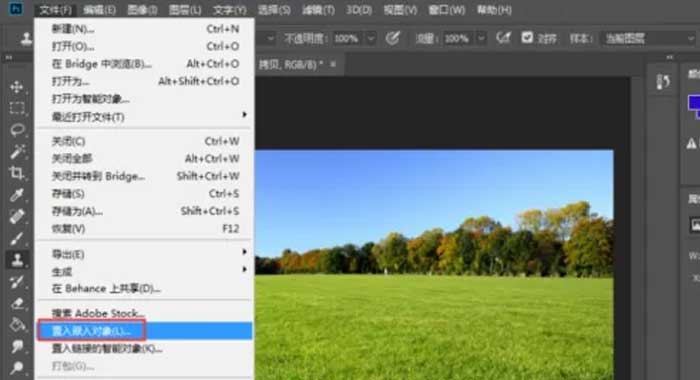Open the File menu
This screenshot has width=700, height=380.
tap(55, 10)
